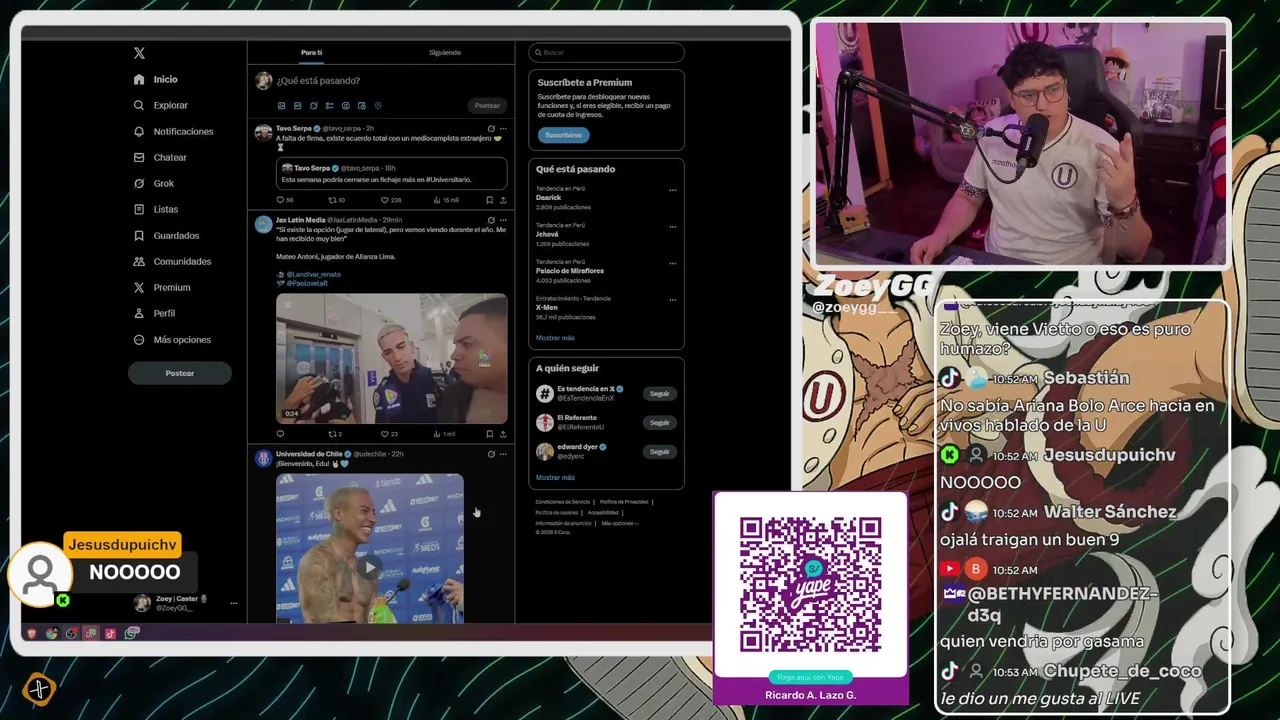Click the Buscar search field
The image size is (1280, 720).
coord(606,52)
